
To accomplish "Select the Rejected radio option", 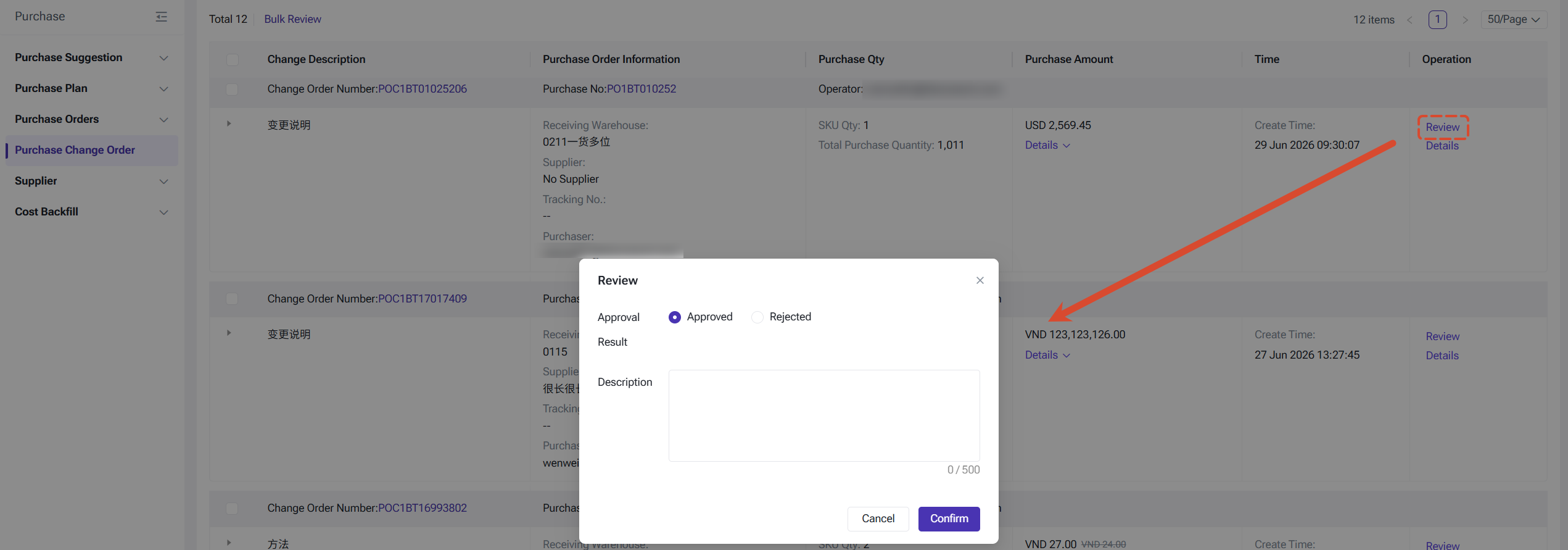I will click(757, 317).
